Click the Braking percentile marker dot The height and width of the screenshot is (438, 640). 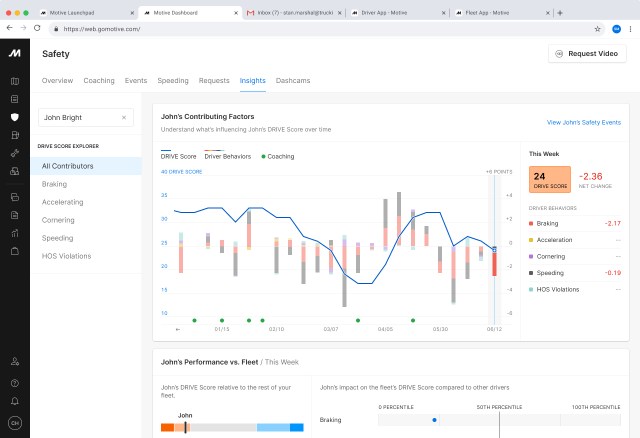click(x=434, y=420)
